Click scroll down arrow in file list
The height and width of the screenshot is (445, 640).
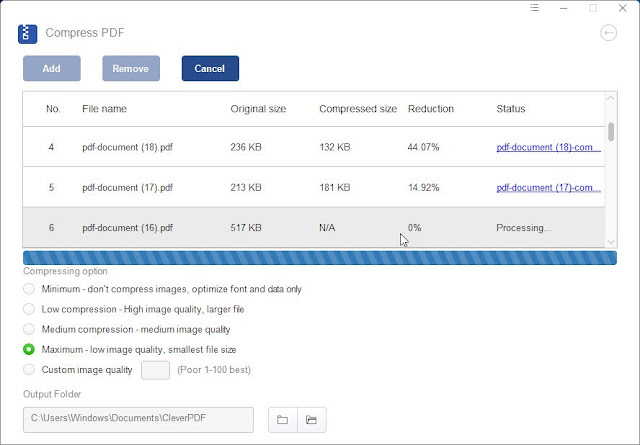click(611, 242)
